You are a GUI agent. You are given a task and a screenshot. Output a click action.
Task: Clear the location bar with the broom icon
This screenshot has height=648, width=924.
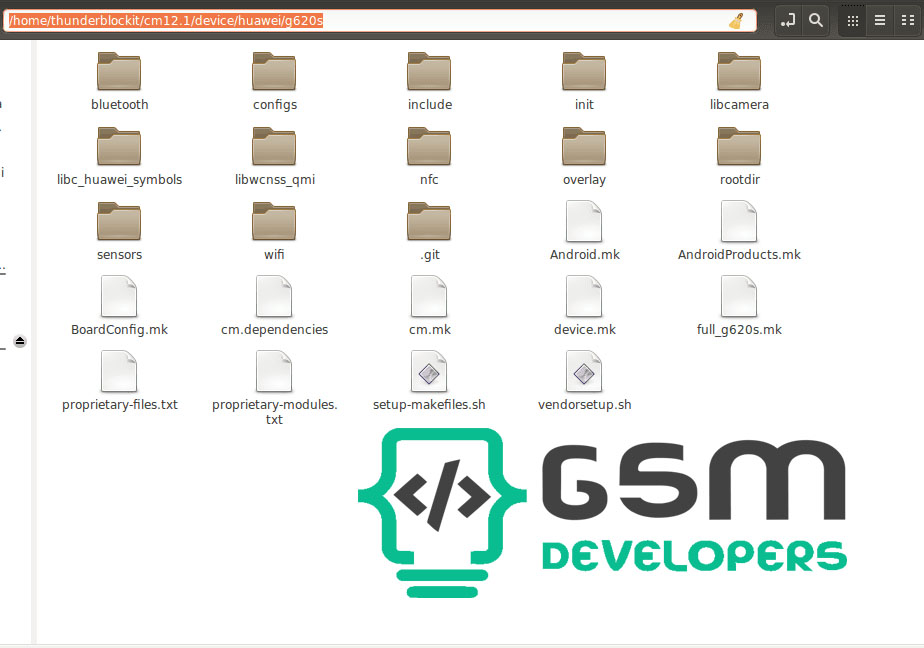pos(736,21)
